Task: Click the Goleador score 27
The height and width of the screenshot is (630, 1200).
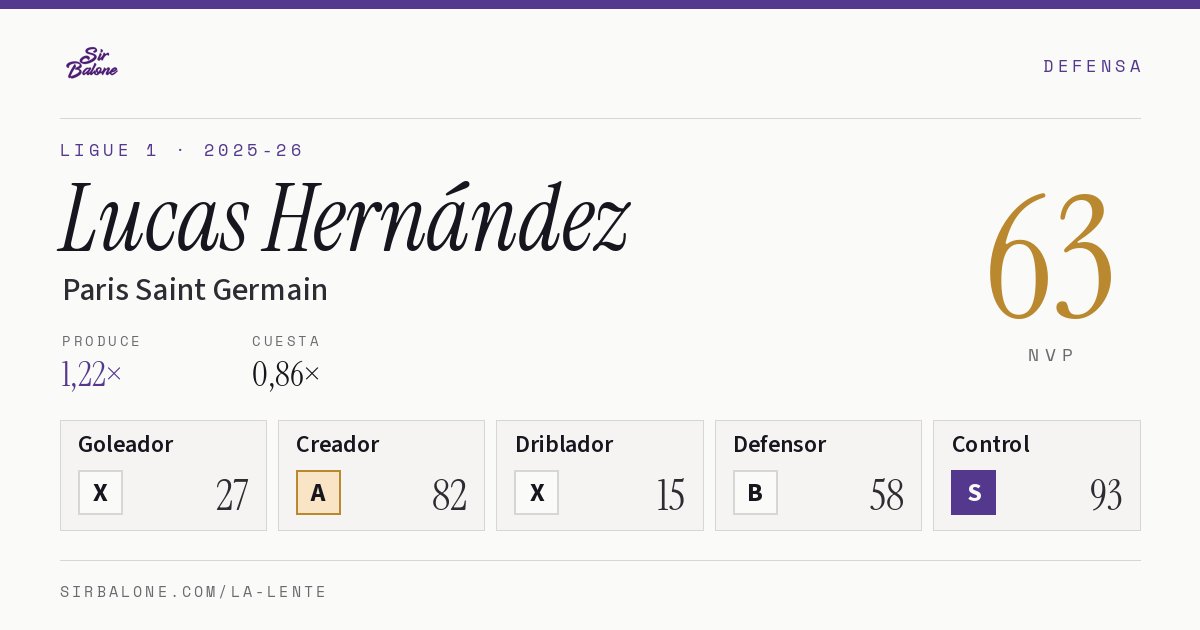Action: 232,494
